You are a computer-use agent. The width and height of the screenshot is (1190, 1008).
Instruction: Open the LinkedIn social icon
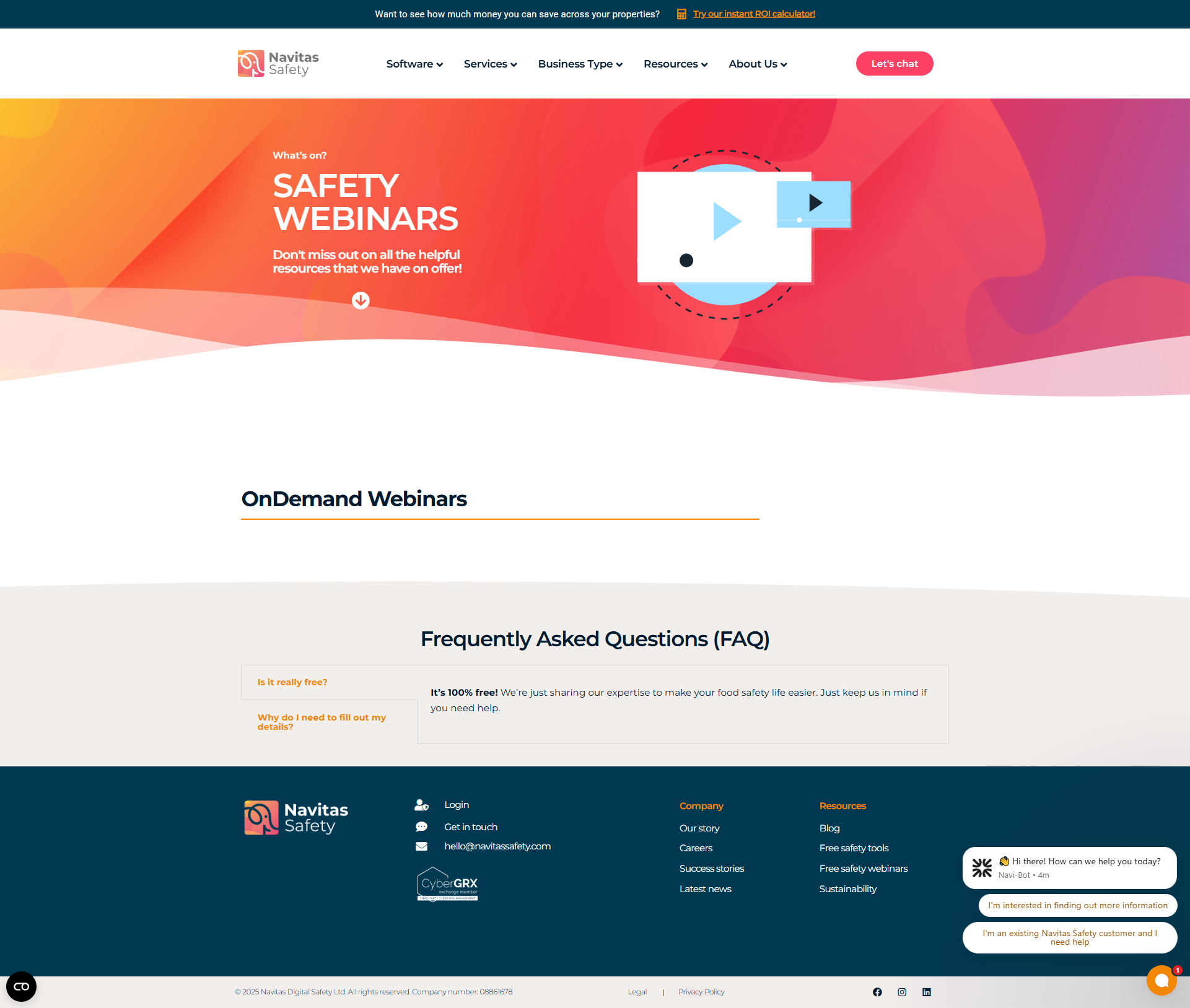point(927,992)
